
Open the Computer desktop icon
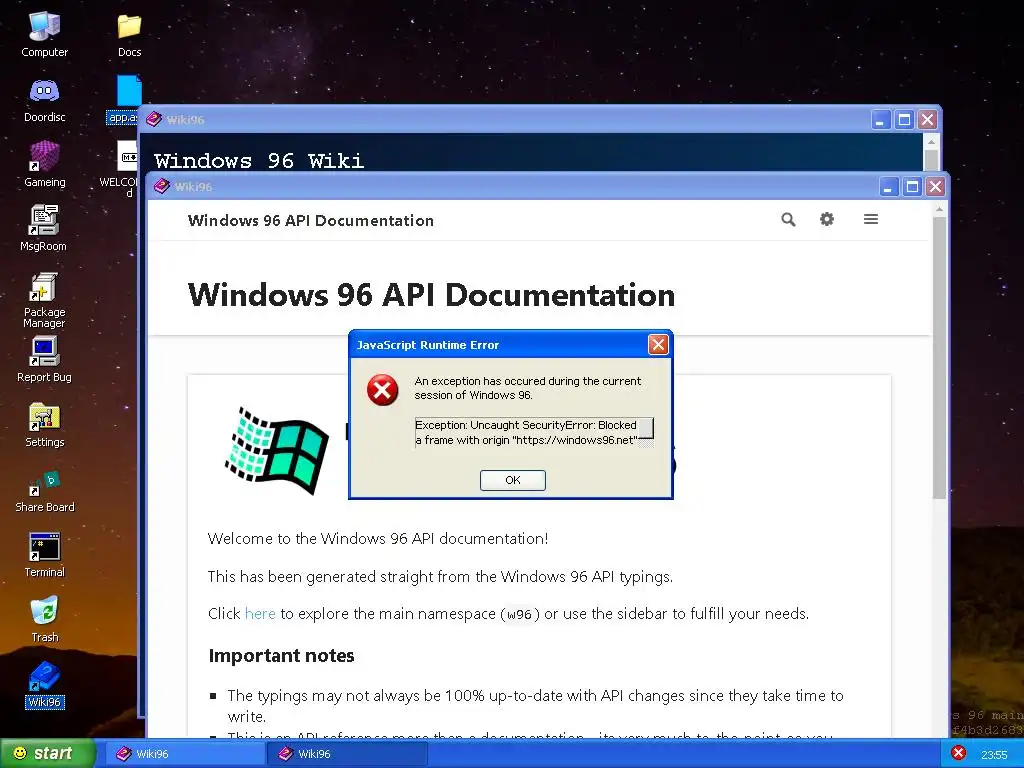point(44,34)
